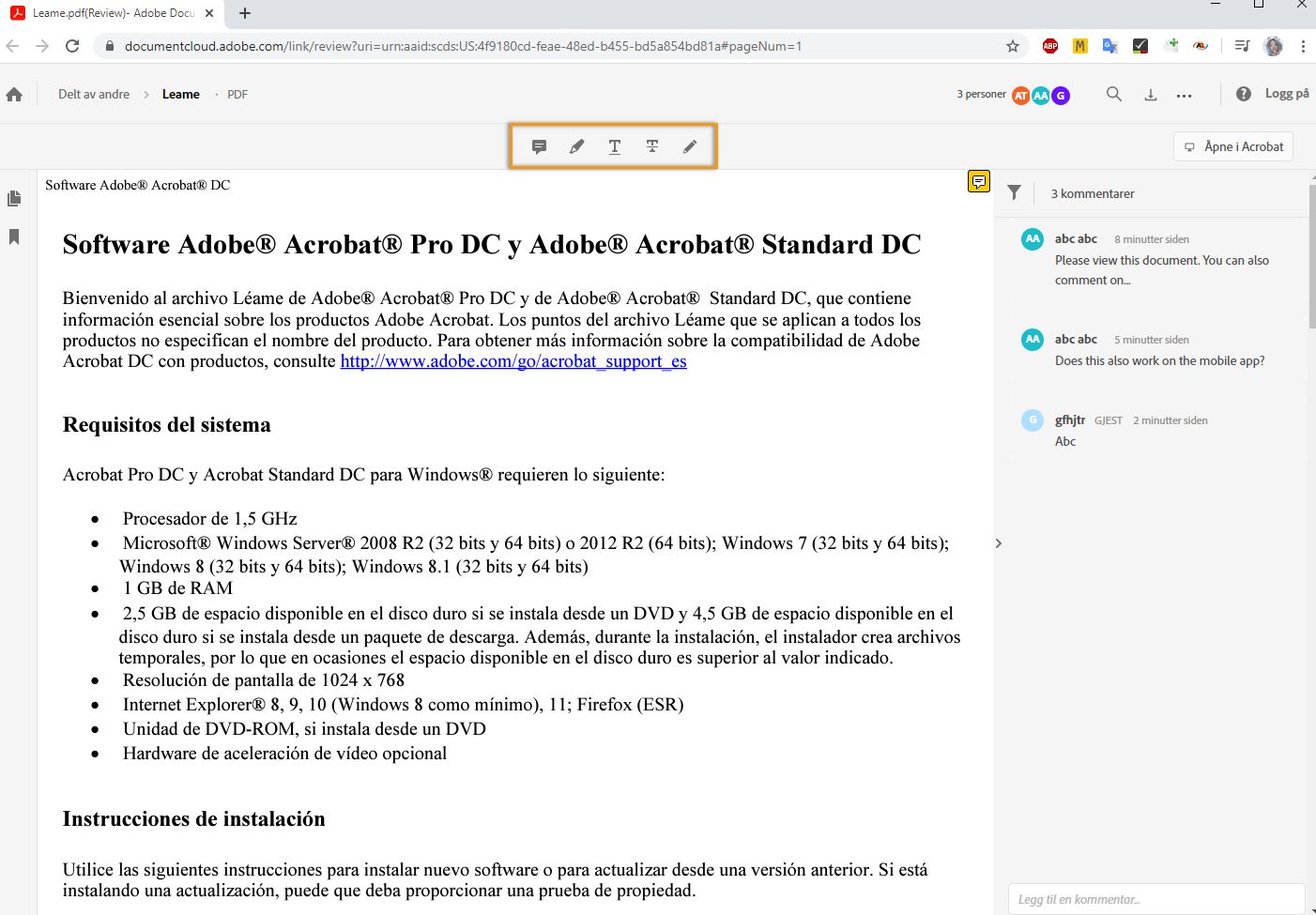
Task: Click the teal AA participant avatar in header
Action: coord(1041,95)
